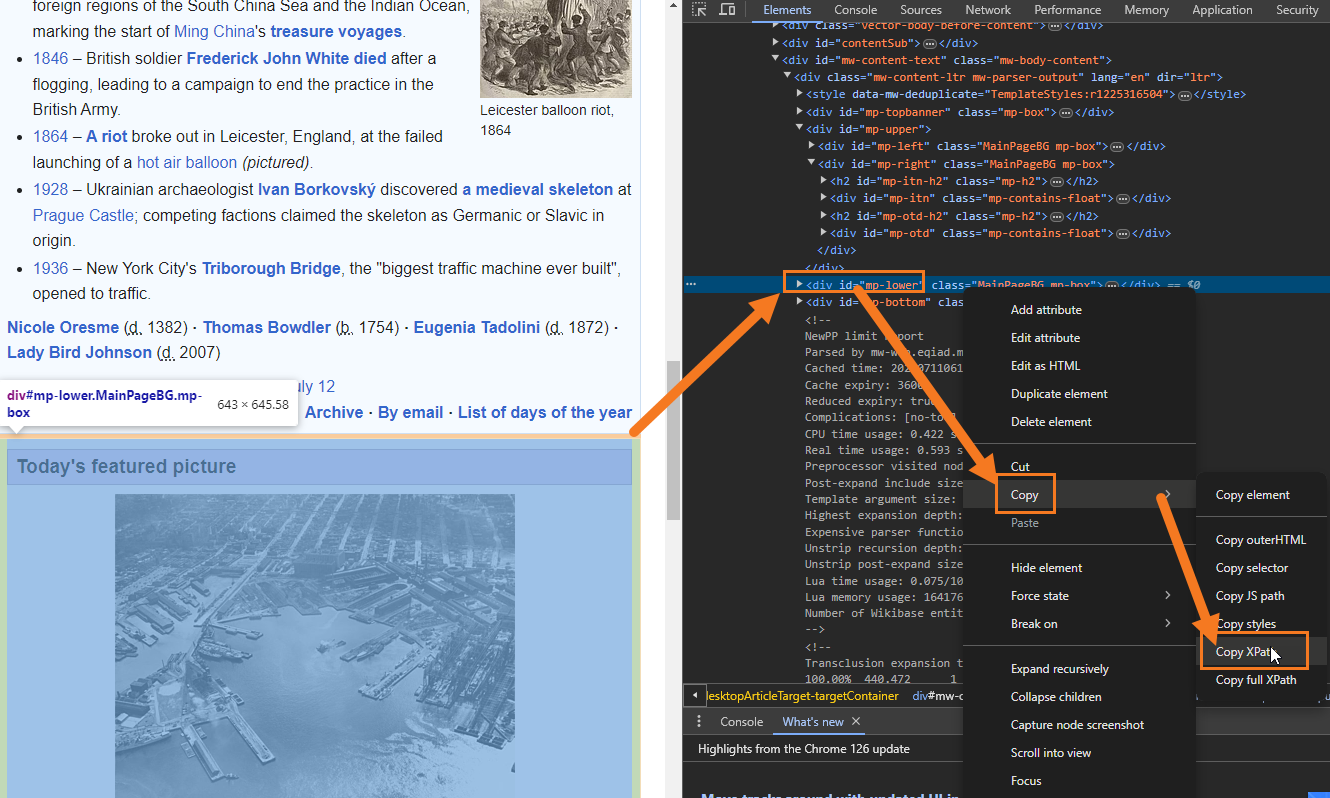The image size is (1330, 798).
Task: Activate the inspect element picker icon
Action: pos(700,10)
